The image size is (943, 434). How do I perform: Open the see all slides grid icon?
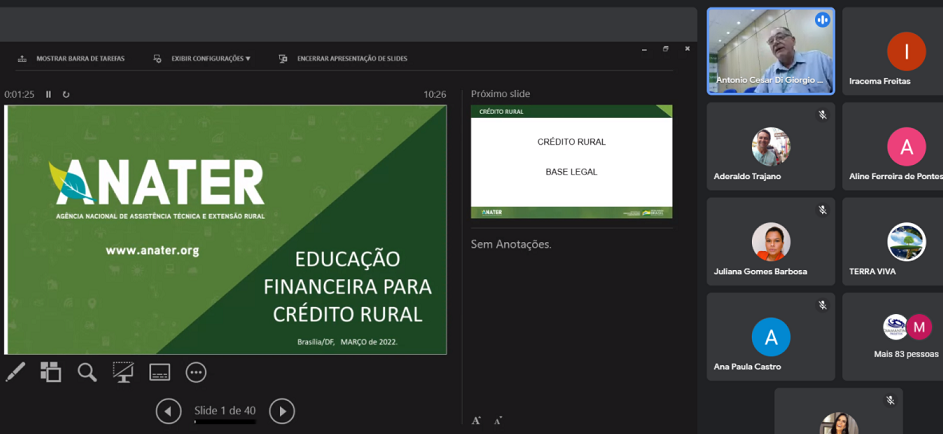[x=51, y=372]
